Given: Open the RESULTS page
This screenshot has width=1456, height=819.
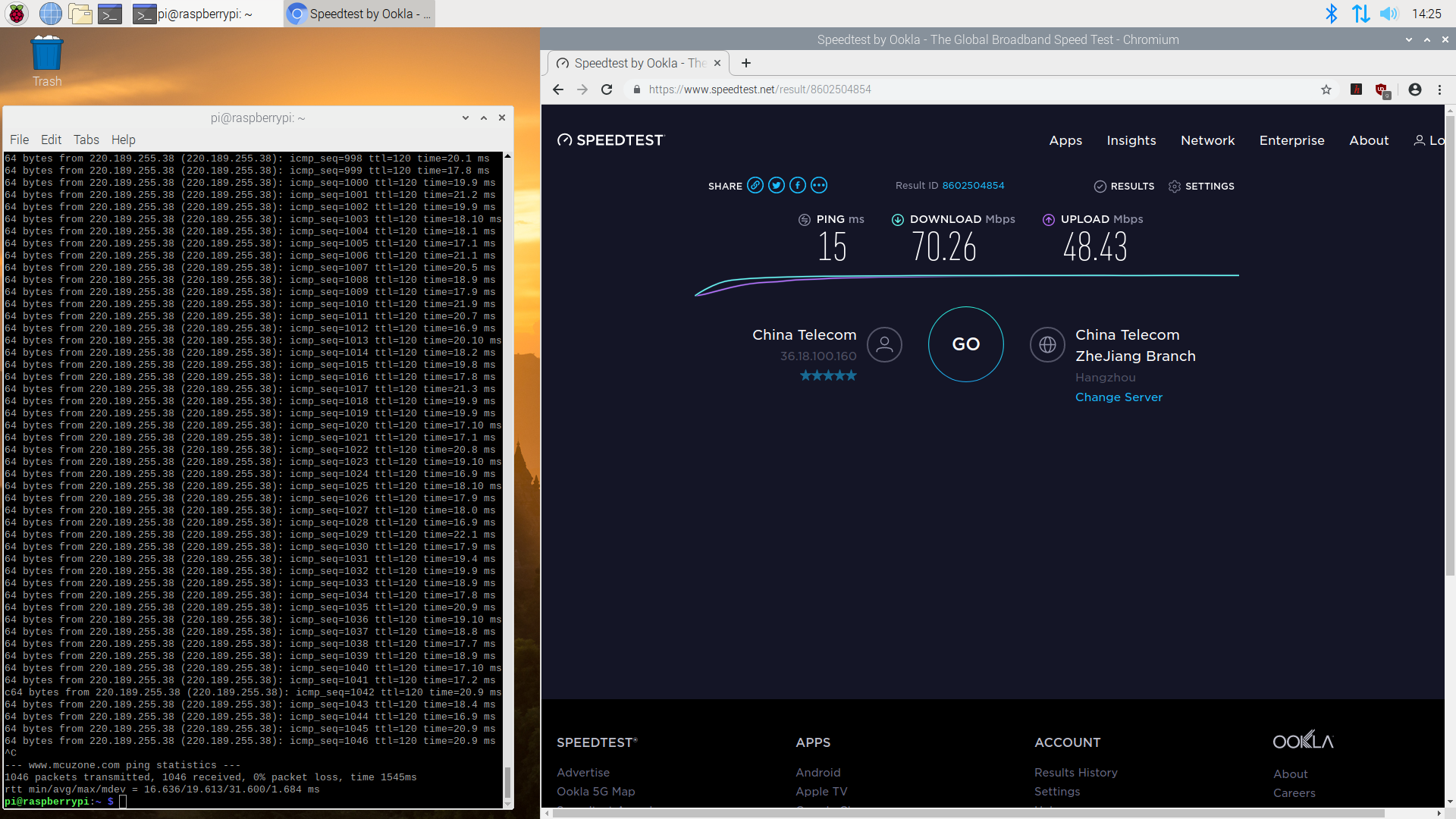Looking at the screenshot, I should point(1124,187).
